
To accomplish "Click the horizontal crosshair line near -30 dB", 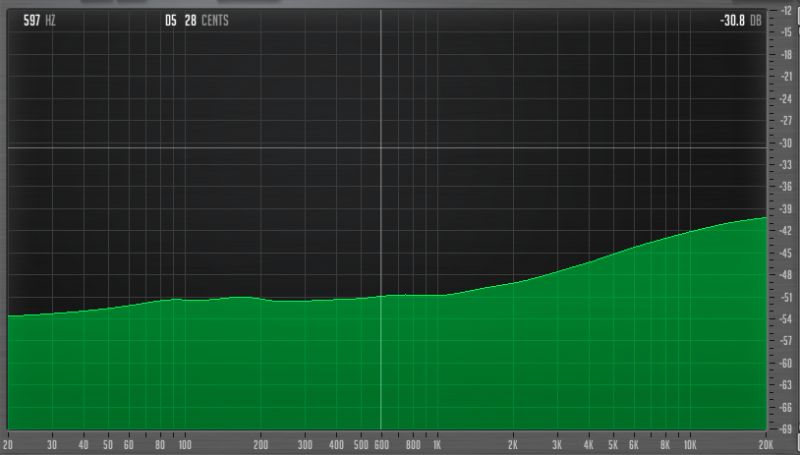I will [x=200, y=148].
